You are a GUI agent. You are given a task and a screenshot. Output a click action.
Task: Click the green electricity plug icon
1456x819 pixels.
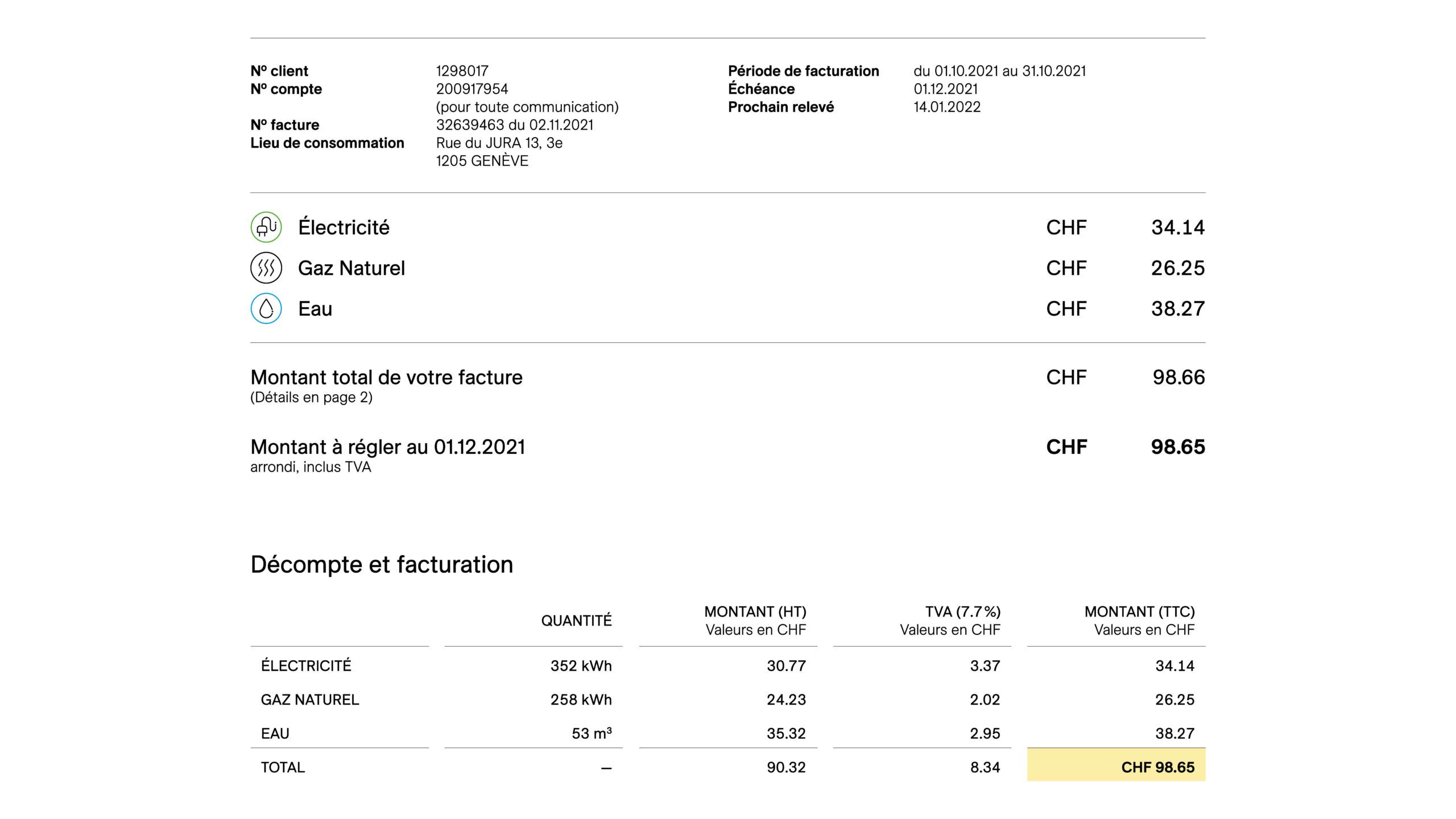(266, 227)
